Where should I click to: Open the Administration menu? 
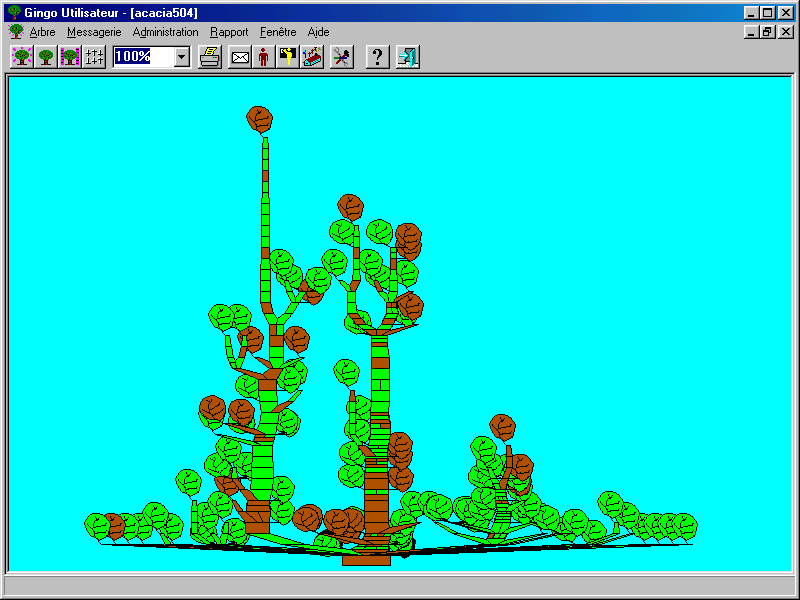[x=165, y=32]
